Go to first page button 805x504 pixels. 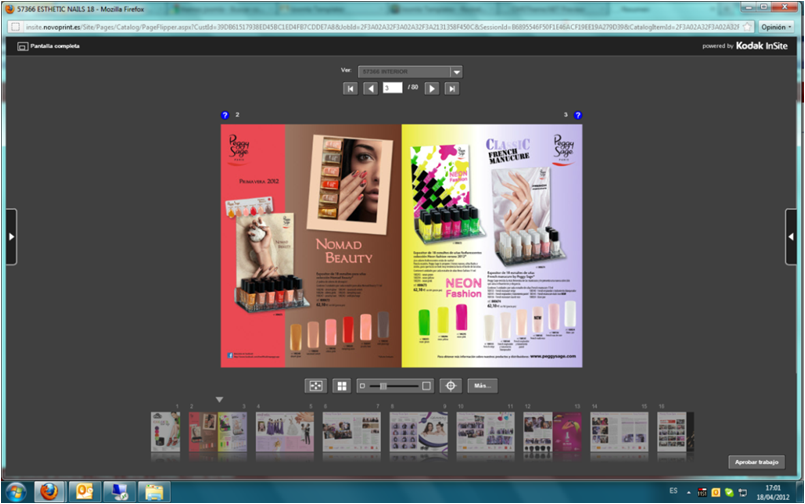click(x=350, y=89)
